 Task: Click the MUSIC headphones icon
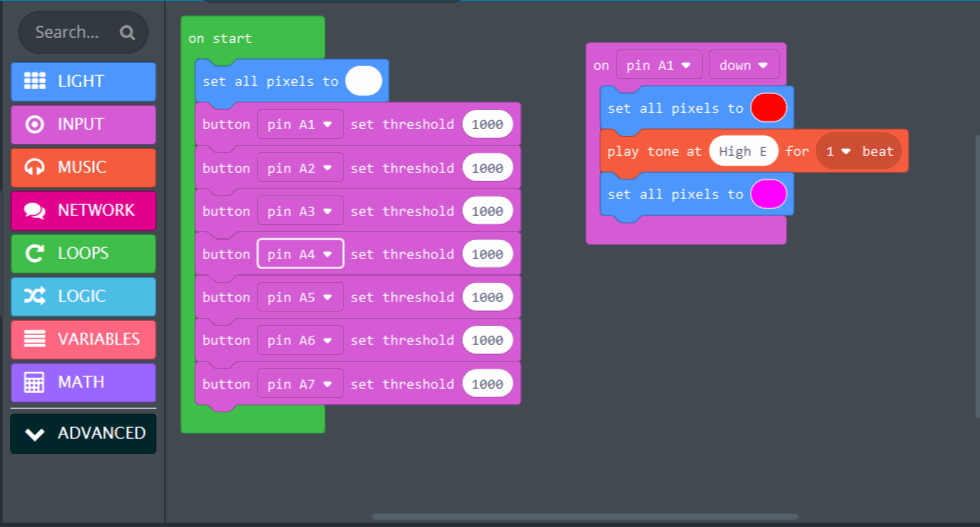(x=35, y=167)
